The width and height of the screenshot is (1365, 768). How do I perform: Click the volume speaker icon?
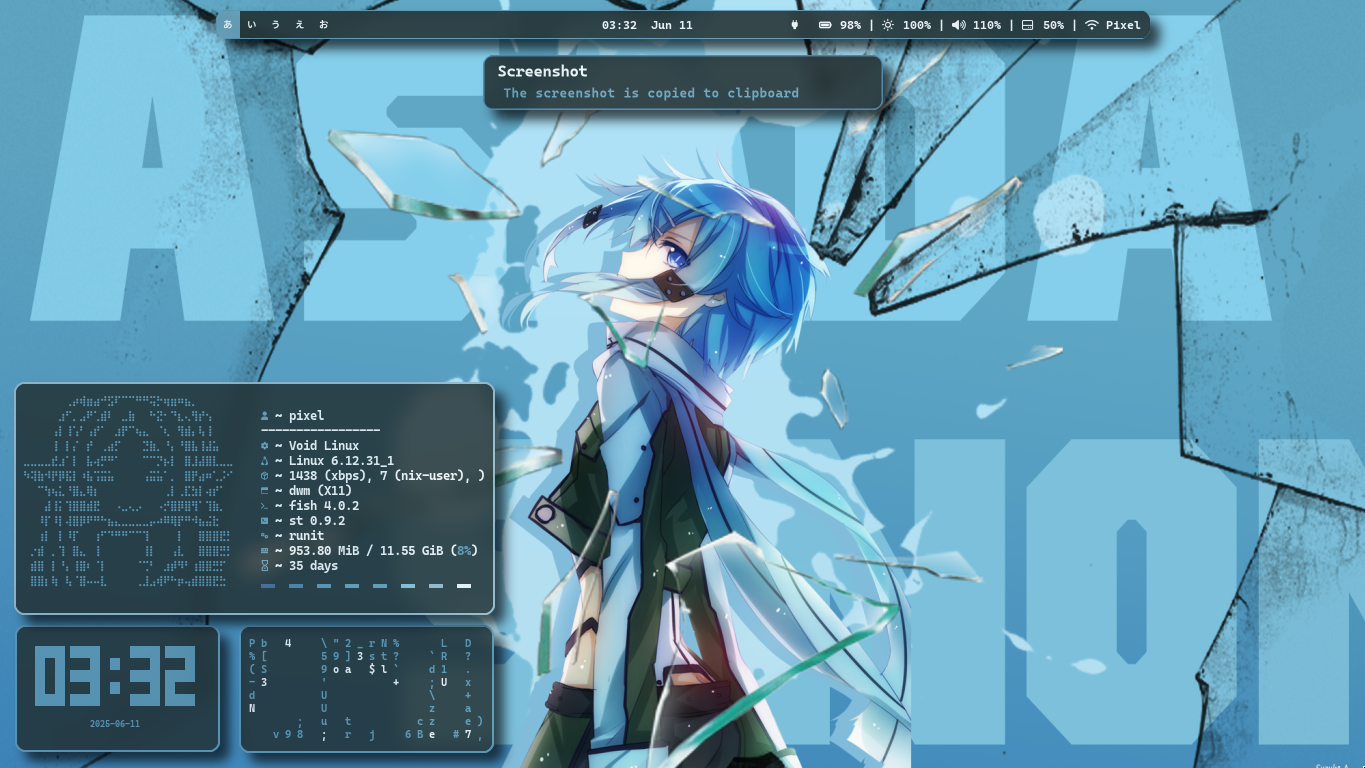(958, 25)
